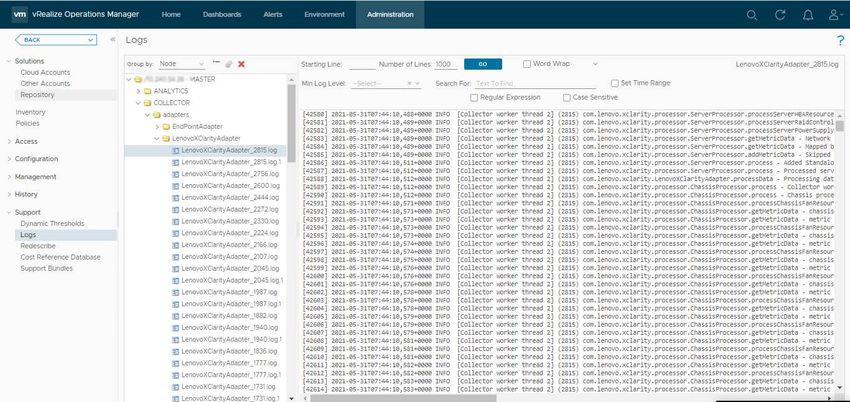The height and width of the screenshot is (402, 850).
Task: Collapse the COLLECTOR folder arrow
Action: click(x=138, y=102)
